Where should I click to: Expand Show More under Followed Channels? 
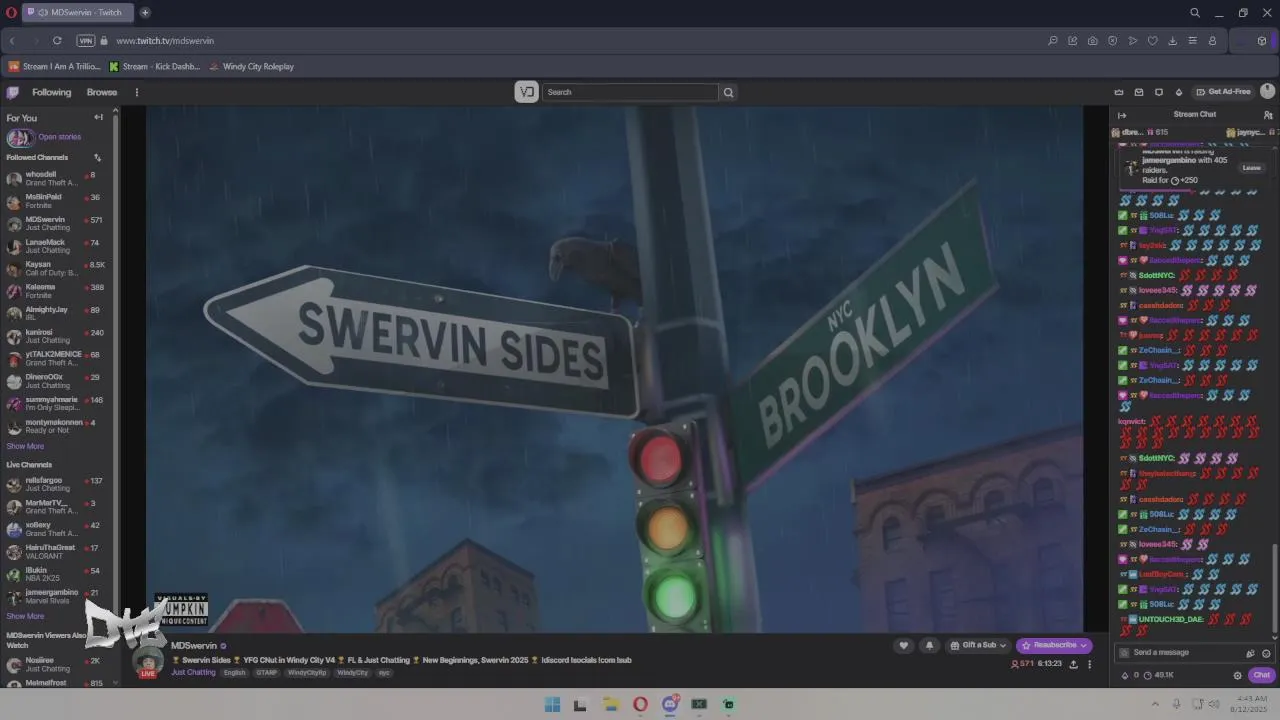coord(25,446)
